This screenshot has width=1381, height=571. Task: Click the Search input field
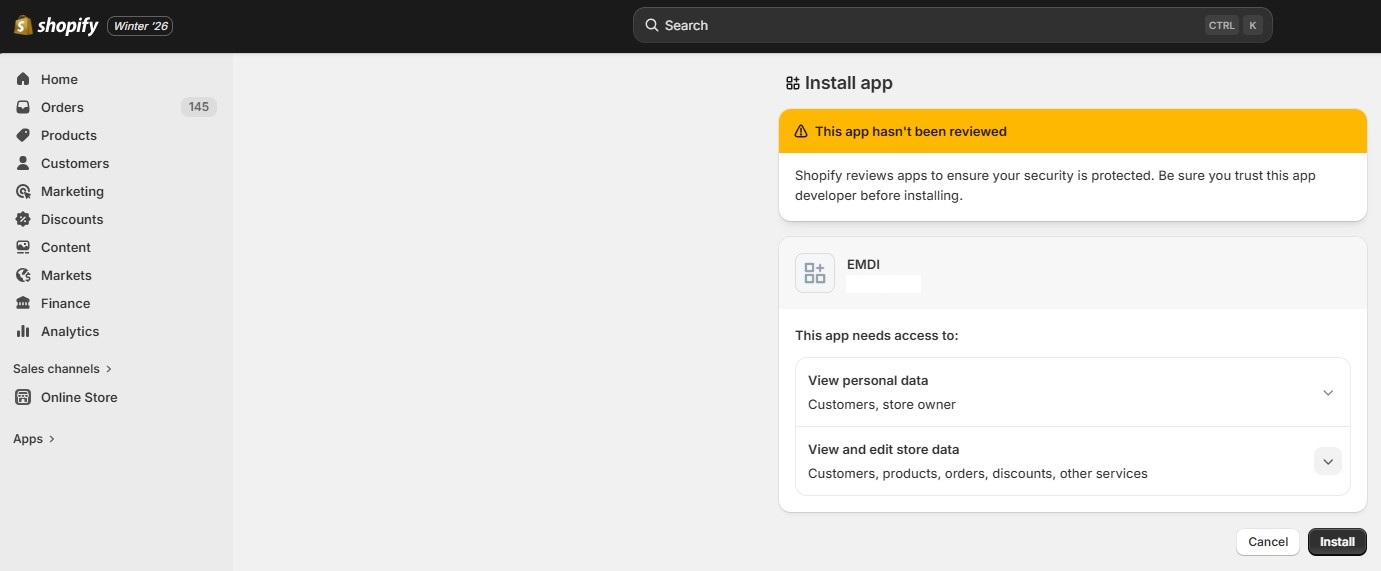tap(930, 25)
